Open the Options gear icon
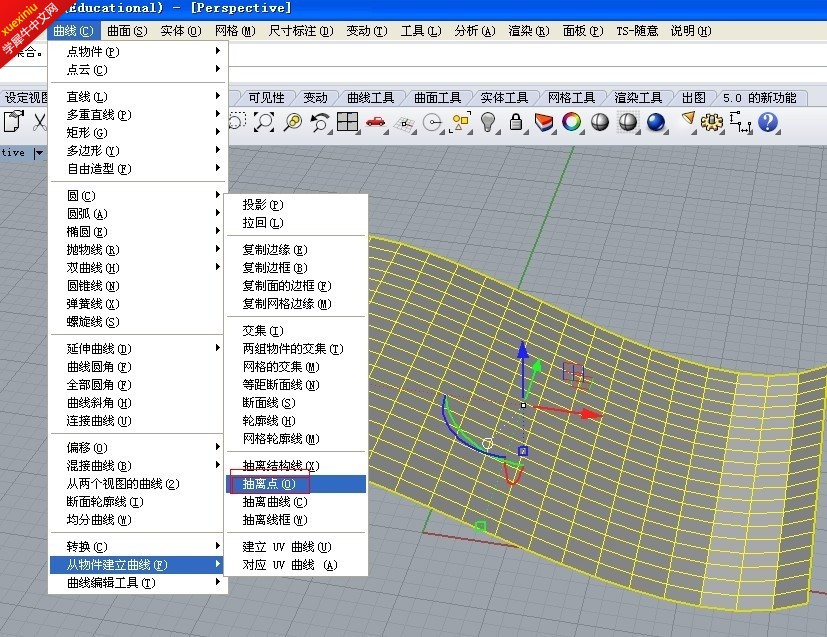Image resolution: width=827 pixels, height=637 pixels. click(712, 122)
